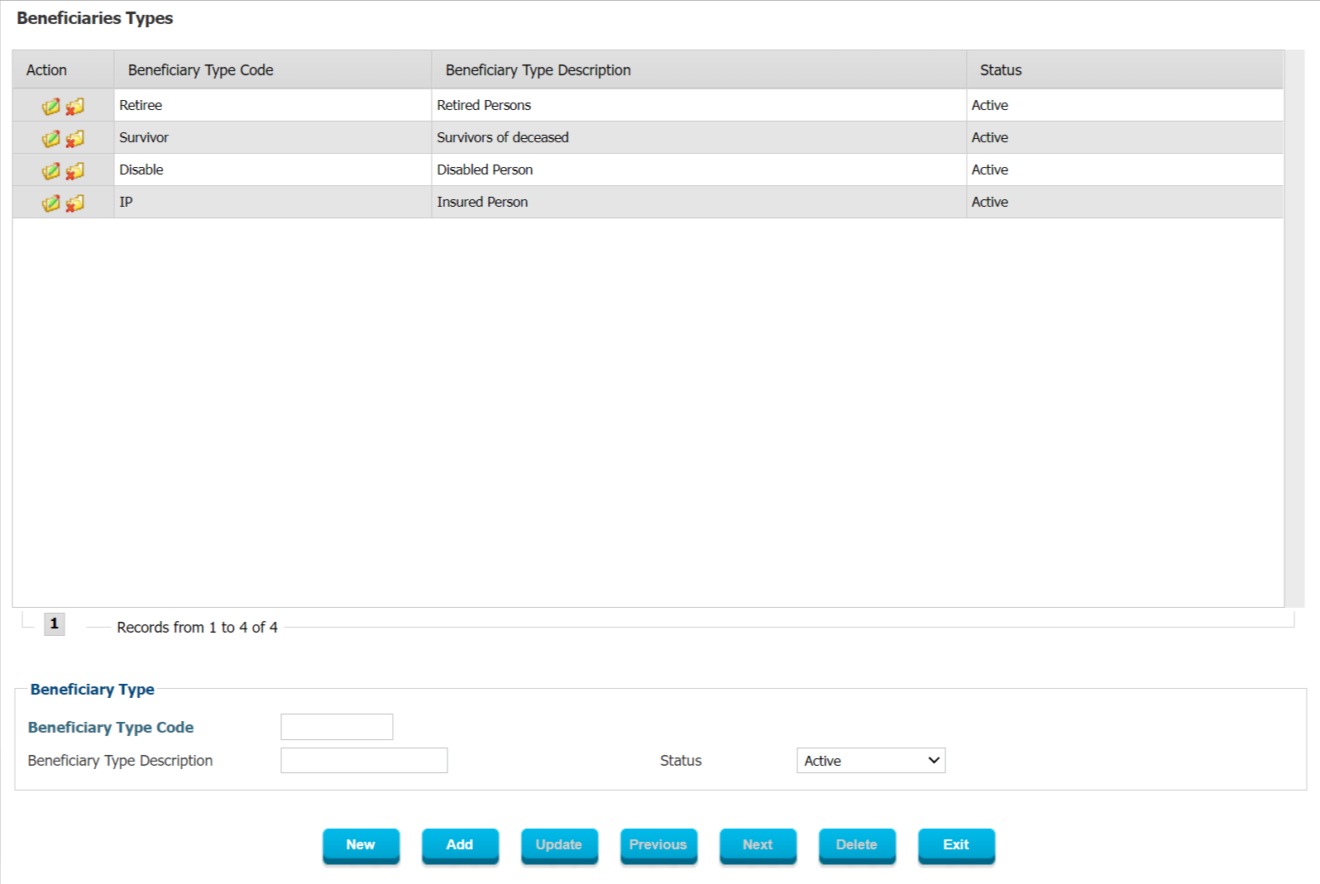Image resolution: width=1320 pixels, height=884 pixels.
Task: Click the Status column header
Action: (x=1125, y=70)
